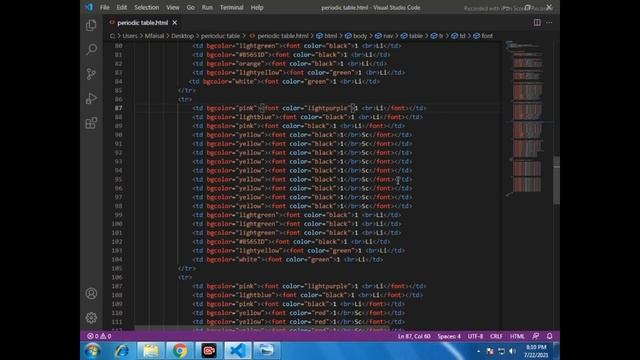The image size is (640, 360).
Task: Open the File menu
Action: (104, 7)
